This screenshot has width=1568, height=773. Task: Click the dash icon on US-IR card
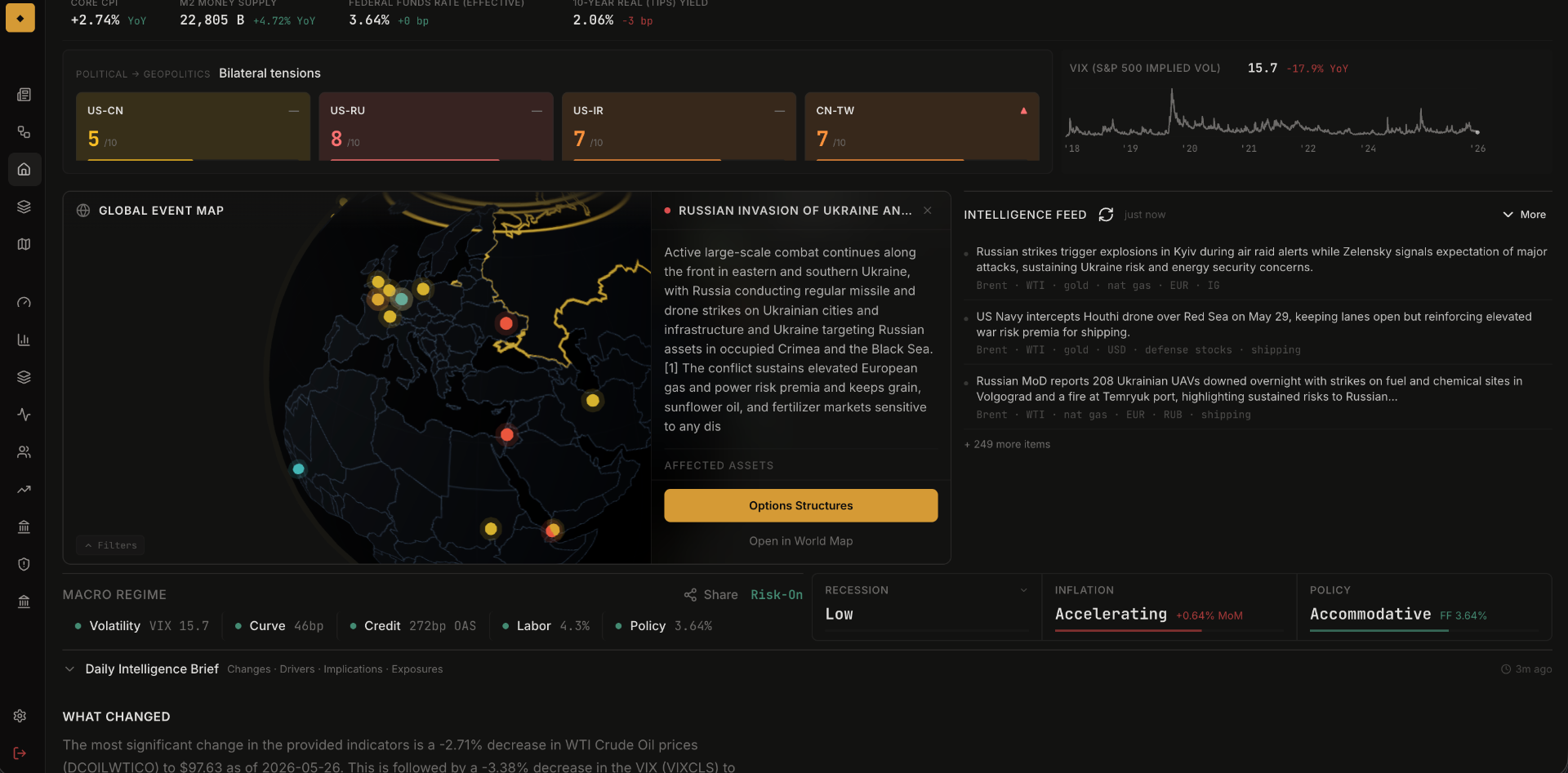(x=780, y=111)
